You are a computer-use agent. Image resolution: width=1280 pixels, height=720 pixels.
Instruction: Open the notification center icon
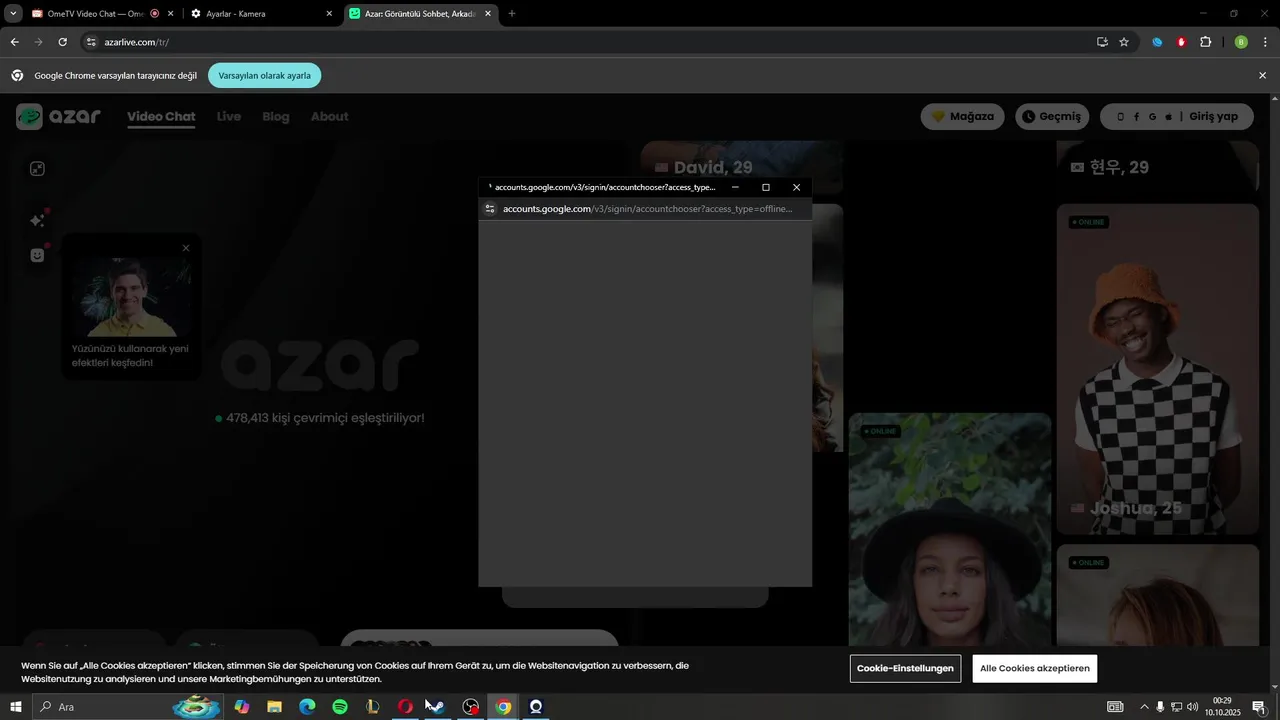tap(1259, 707)
